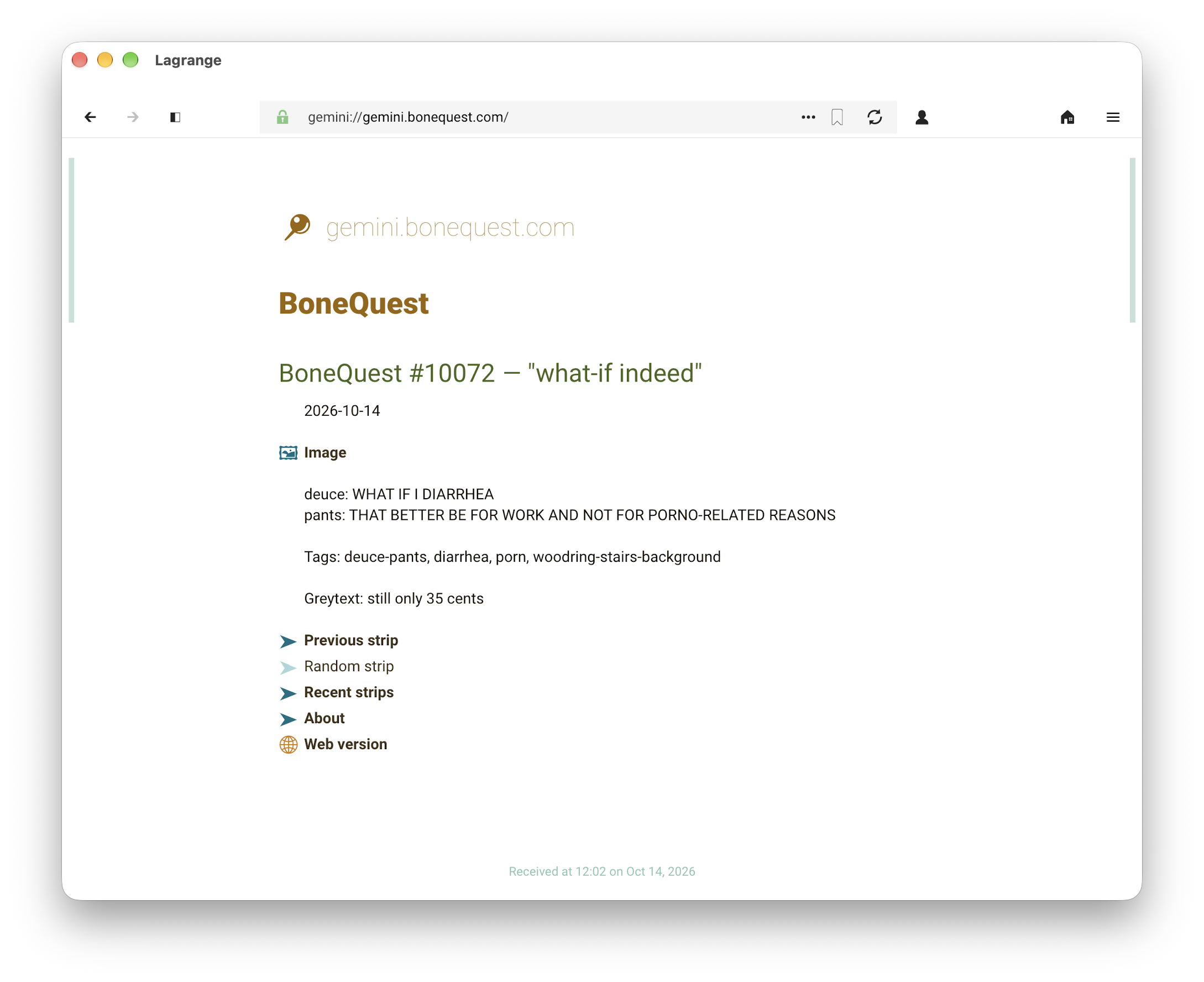The width and height of the screenshot is (1204, 982).
Task: Open the About link
Action: click(324, 718)
